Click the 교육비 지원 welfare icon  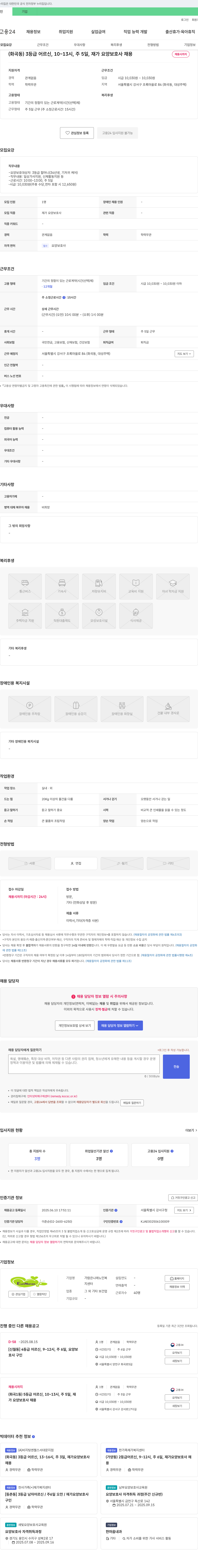(x=136, y=586)
